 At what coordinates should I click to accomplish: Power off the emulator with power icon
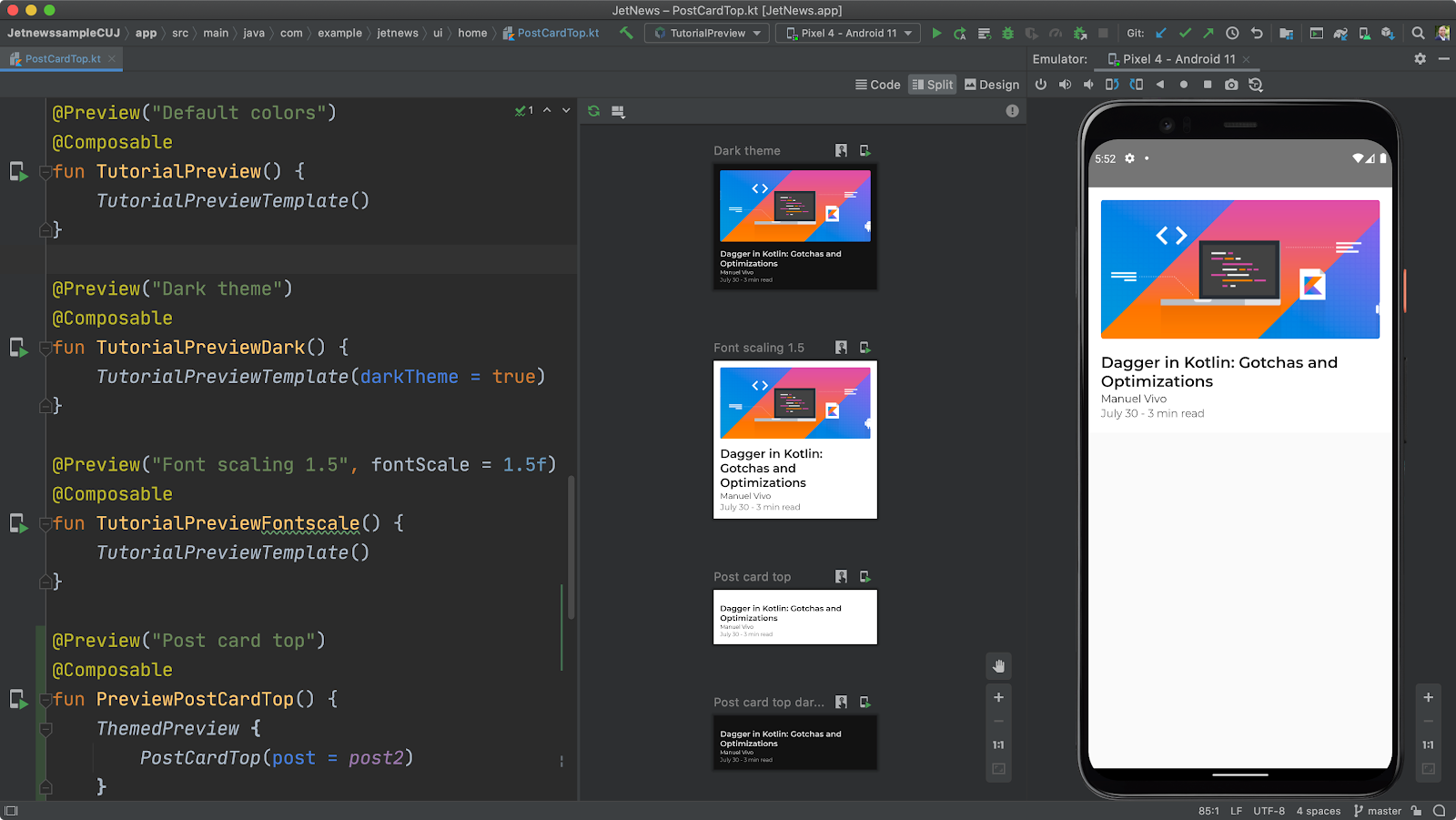[x=1040, y=85]
